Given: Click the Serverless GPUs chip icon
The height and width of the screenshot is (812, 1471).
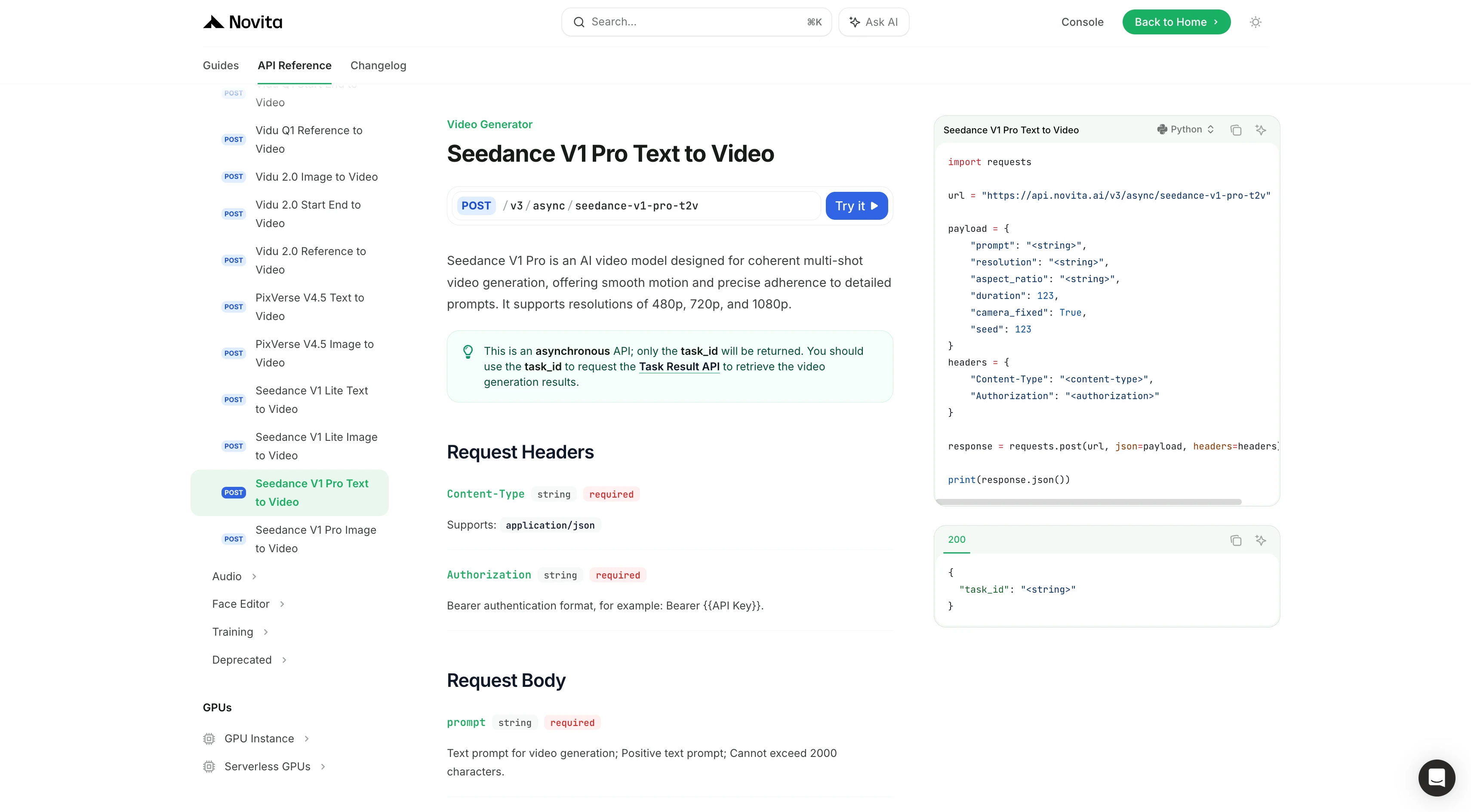Looking at the screenshot, I should pyautogui.click(x=209, y=767).
